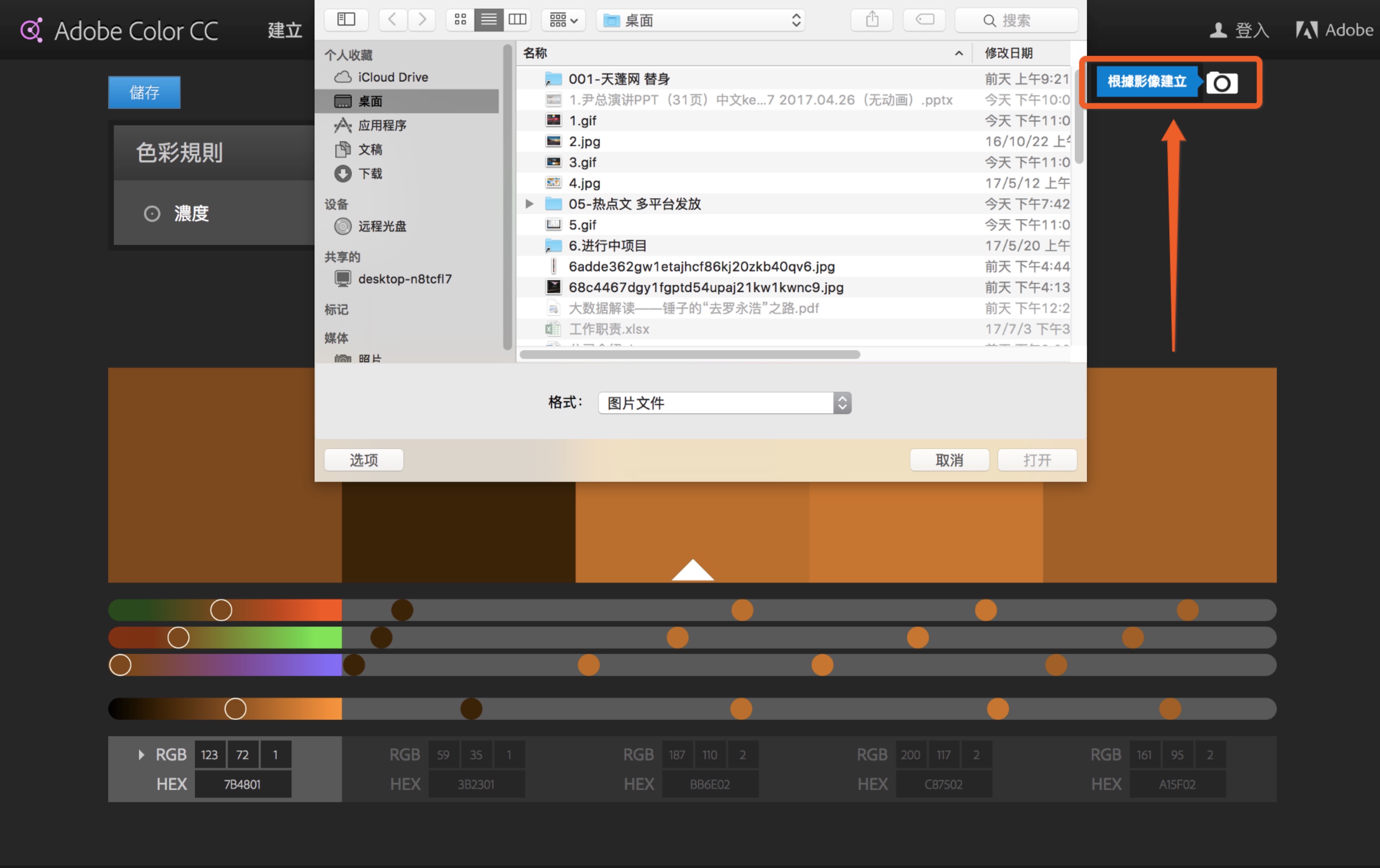This screenshot has height=868, width=1380.
Task: Click the share icon in dialog toolbar
Action: tap(872, 19)
